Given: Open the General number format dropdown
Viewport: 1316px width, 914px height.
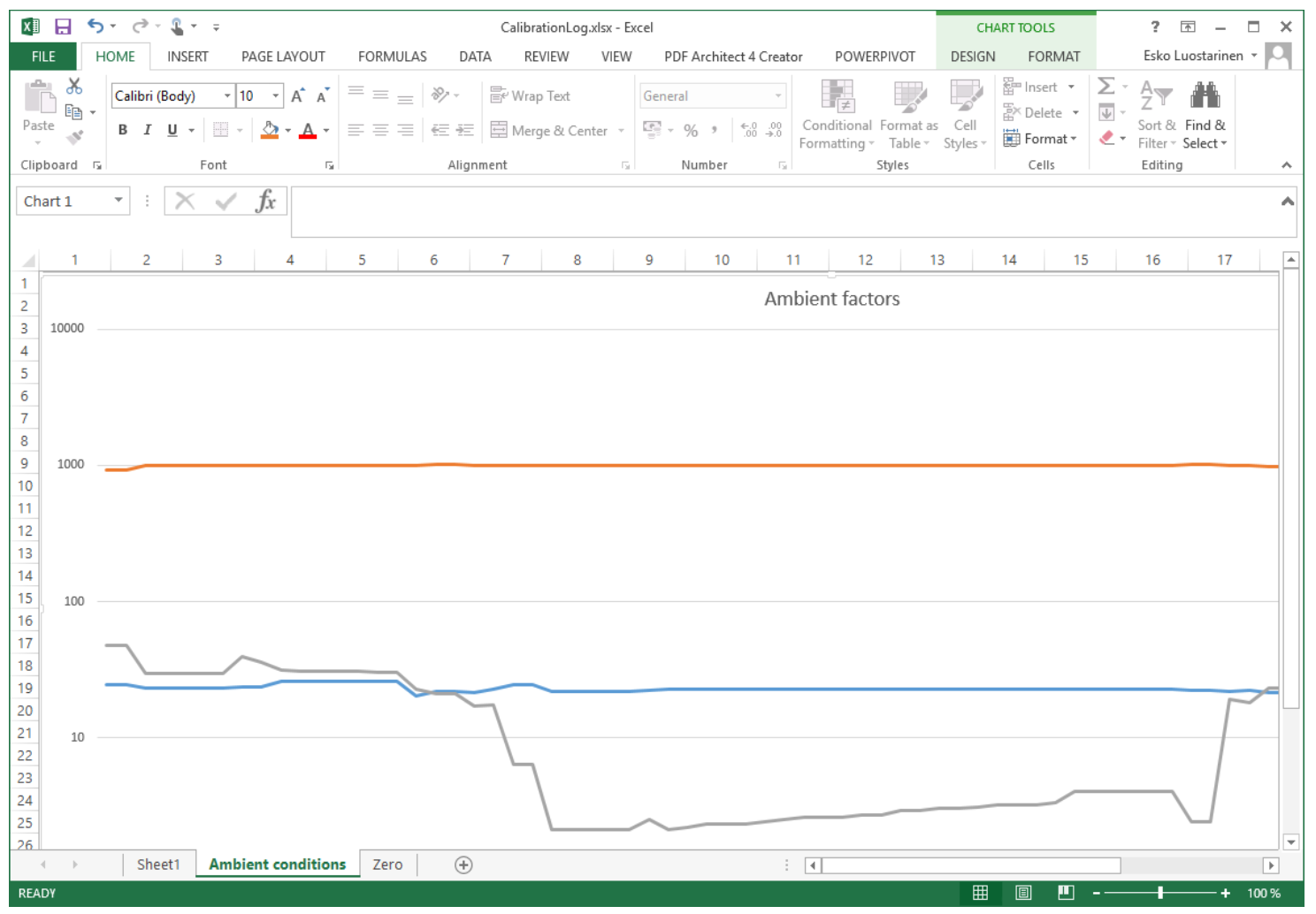Looking at the screenshot, I should click(x=778, y=95).
